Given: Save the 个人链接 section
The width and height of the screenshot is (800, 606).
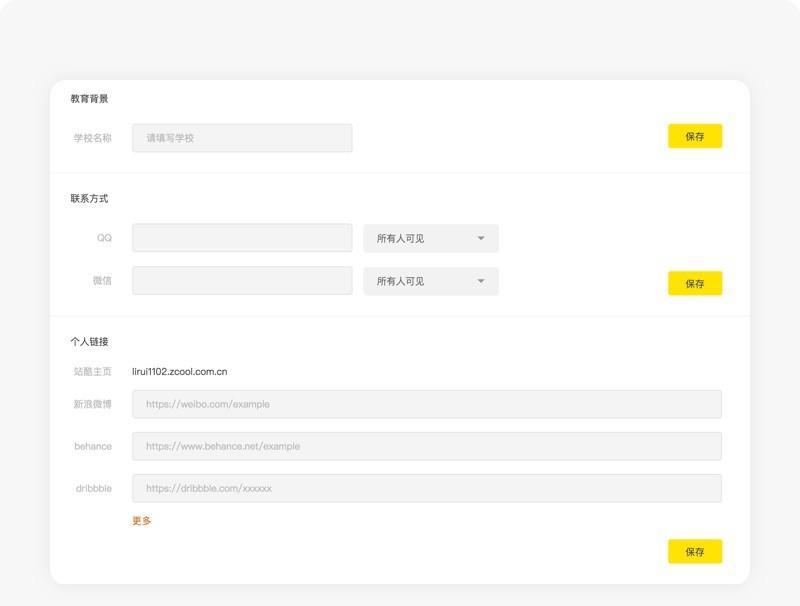Looking at the screenshot, I should tap(695, 551).
